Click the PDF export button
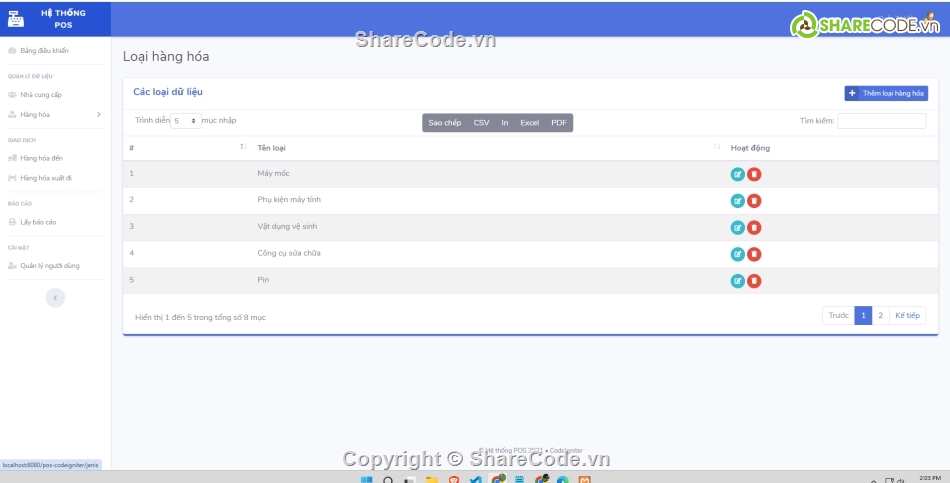This screenshot has height=483, width=950. 559,123
